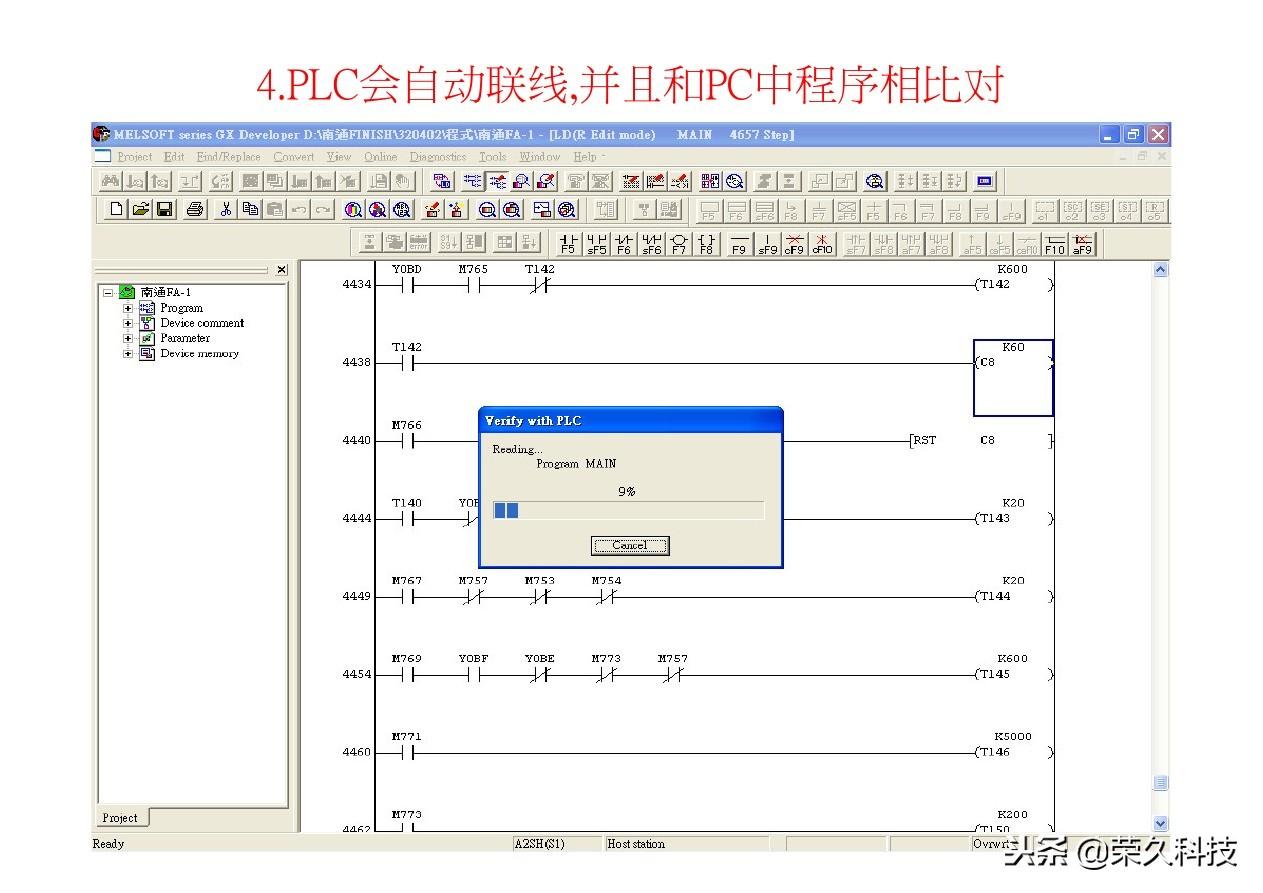This screenshot has width=1263, height=893.
Task: Copy selection with the Copy icon
Action: 250,209
